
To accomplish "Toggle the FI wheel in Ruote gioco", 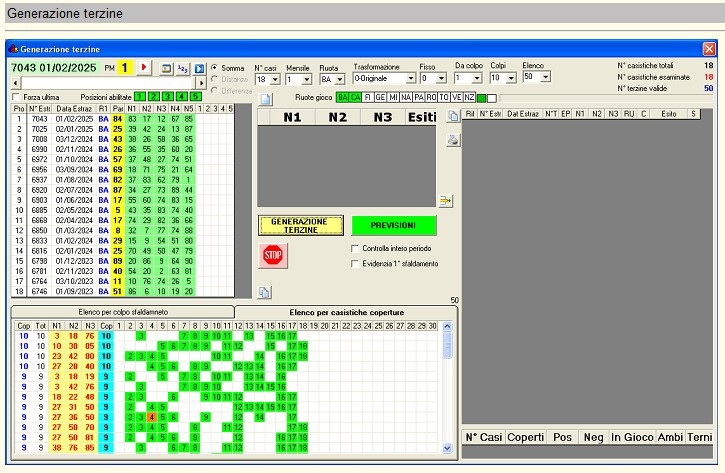I will 369,98.
